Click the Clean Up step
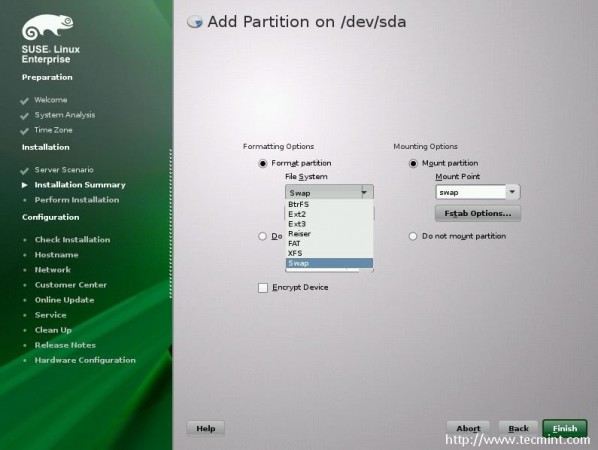Viewport: 598px width, 450px height. [x=53, y=330]
